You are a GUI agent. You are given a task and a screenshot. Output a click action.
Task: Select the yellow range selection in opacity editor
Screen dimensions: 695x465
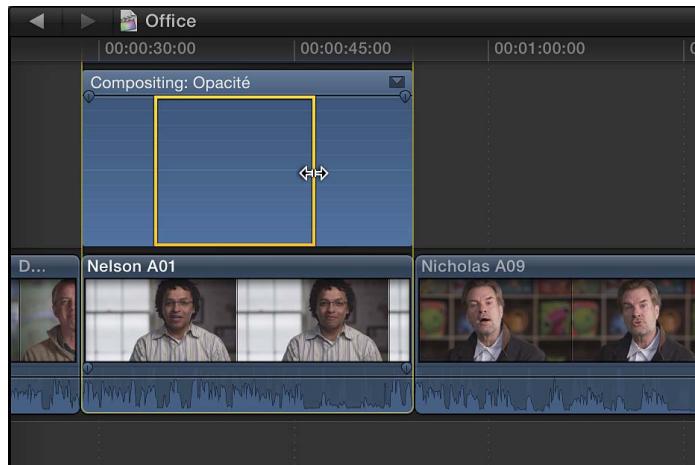tap(234, 171)
